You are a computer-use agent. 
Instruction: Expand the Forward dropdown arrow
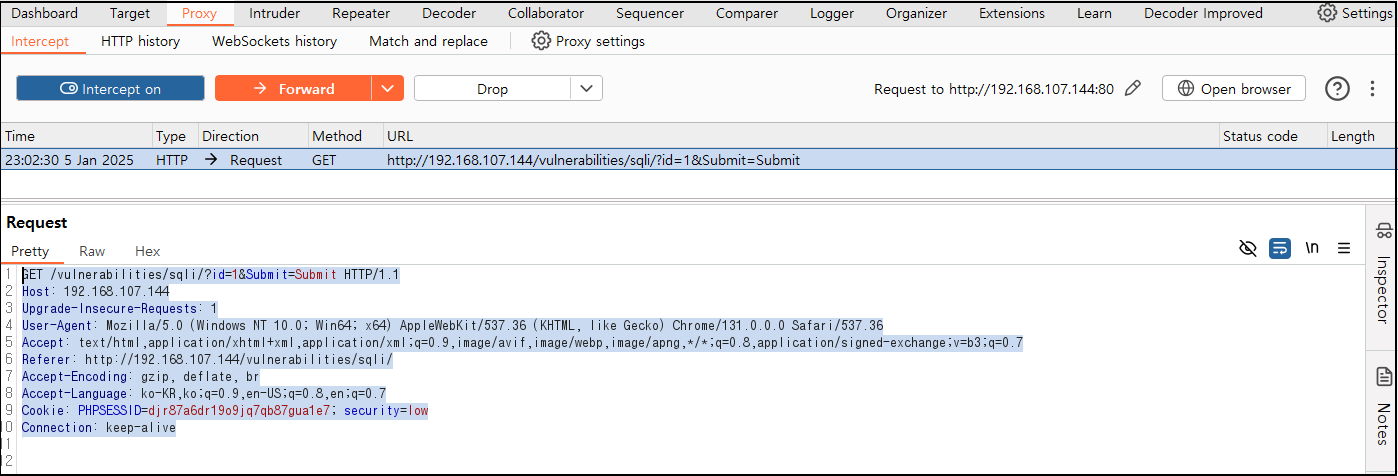388,88
